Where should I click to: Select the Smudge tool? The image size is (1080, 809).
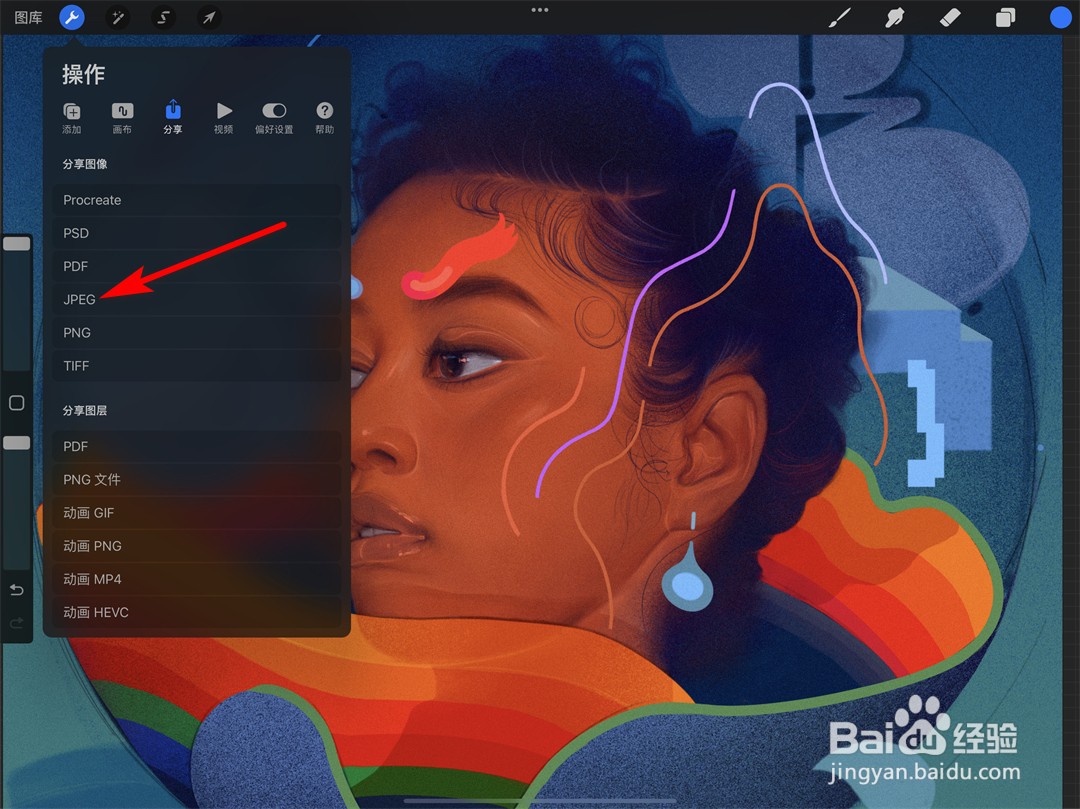coord(895,17)
